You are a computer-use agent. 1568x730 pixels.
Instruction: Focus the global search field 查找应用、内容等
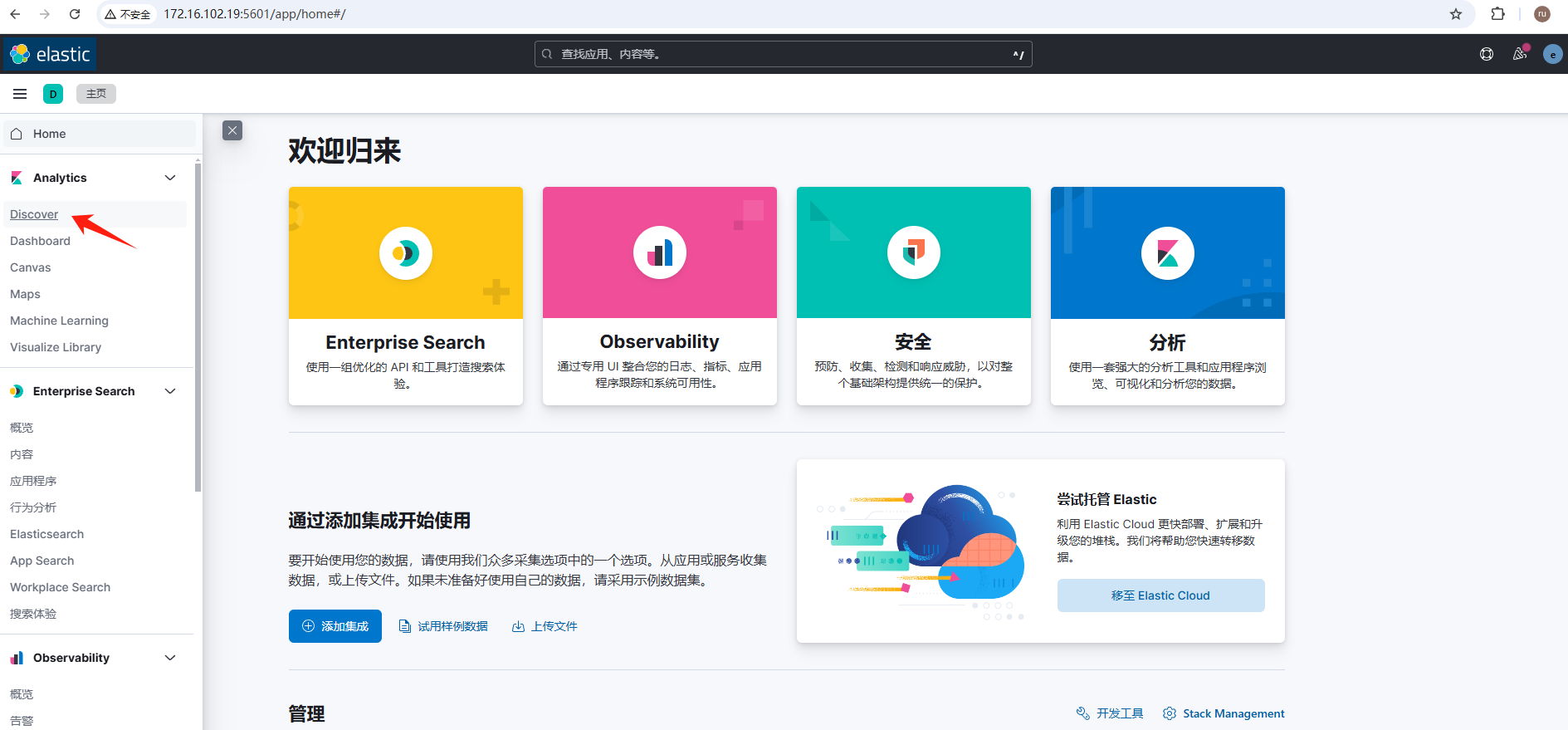(783, 54)
